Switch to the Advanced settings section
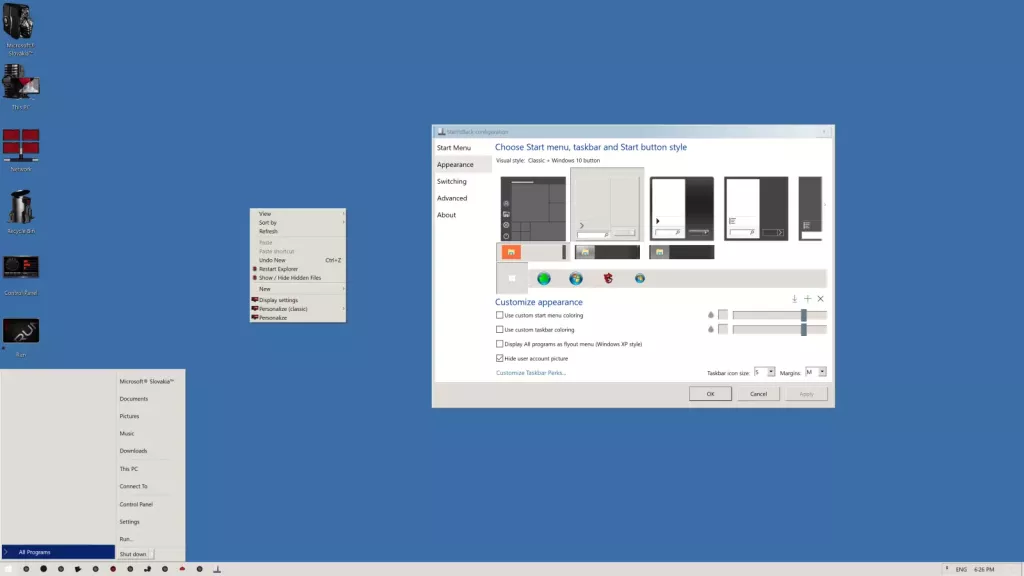The width and height of the screenshot is (1024, 576). click(452, 198)
